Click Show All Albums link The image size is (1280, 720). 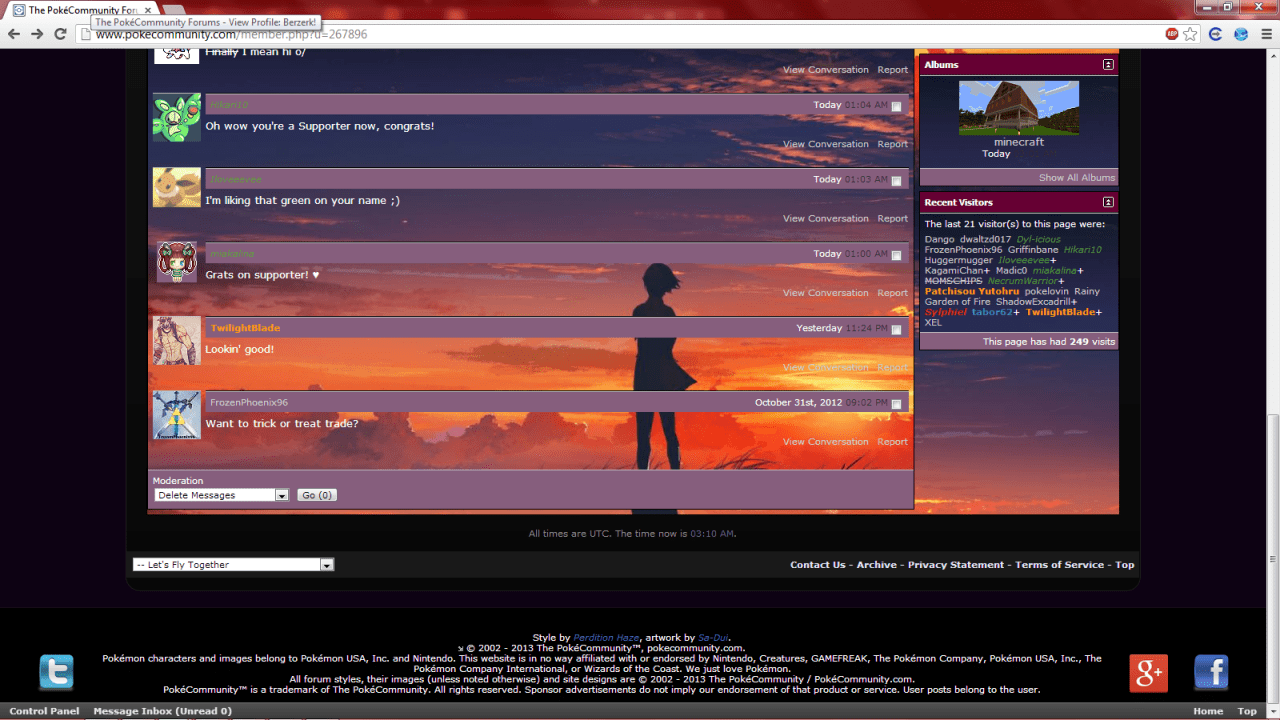click(1077, 178)
